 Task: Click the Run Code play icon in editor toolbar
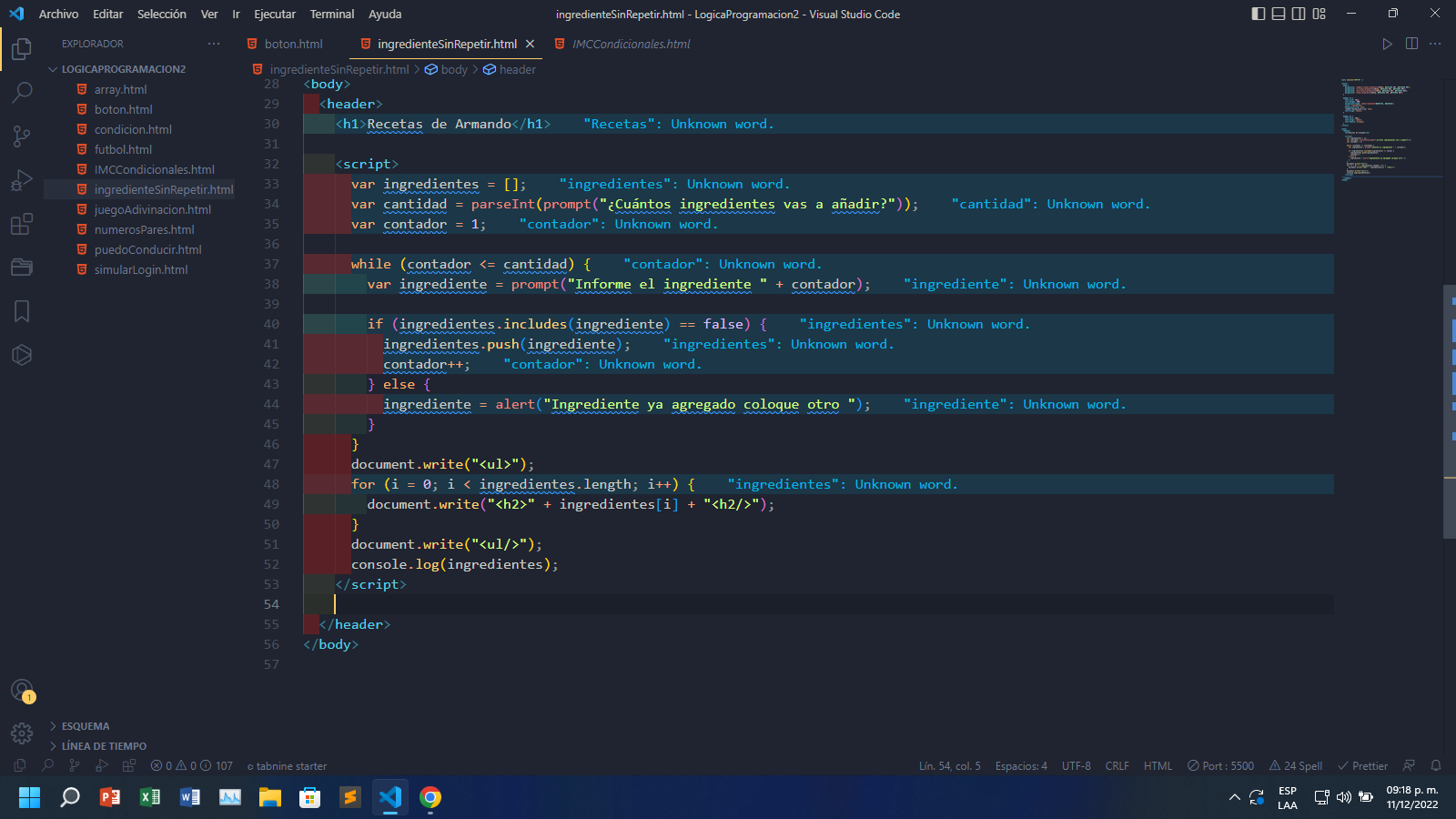point(1387,44)
